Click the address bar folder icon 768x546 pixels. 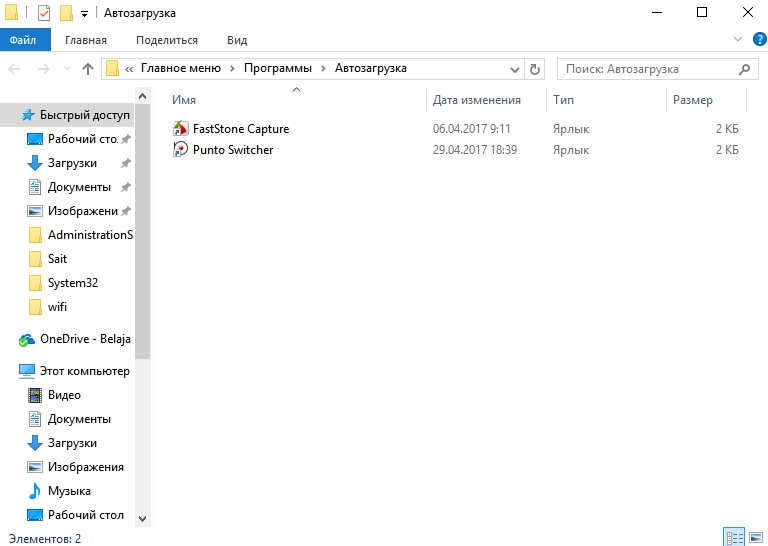point(113,69)
